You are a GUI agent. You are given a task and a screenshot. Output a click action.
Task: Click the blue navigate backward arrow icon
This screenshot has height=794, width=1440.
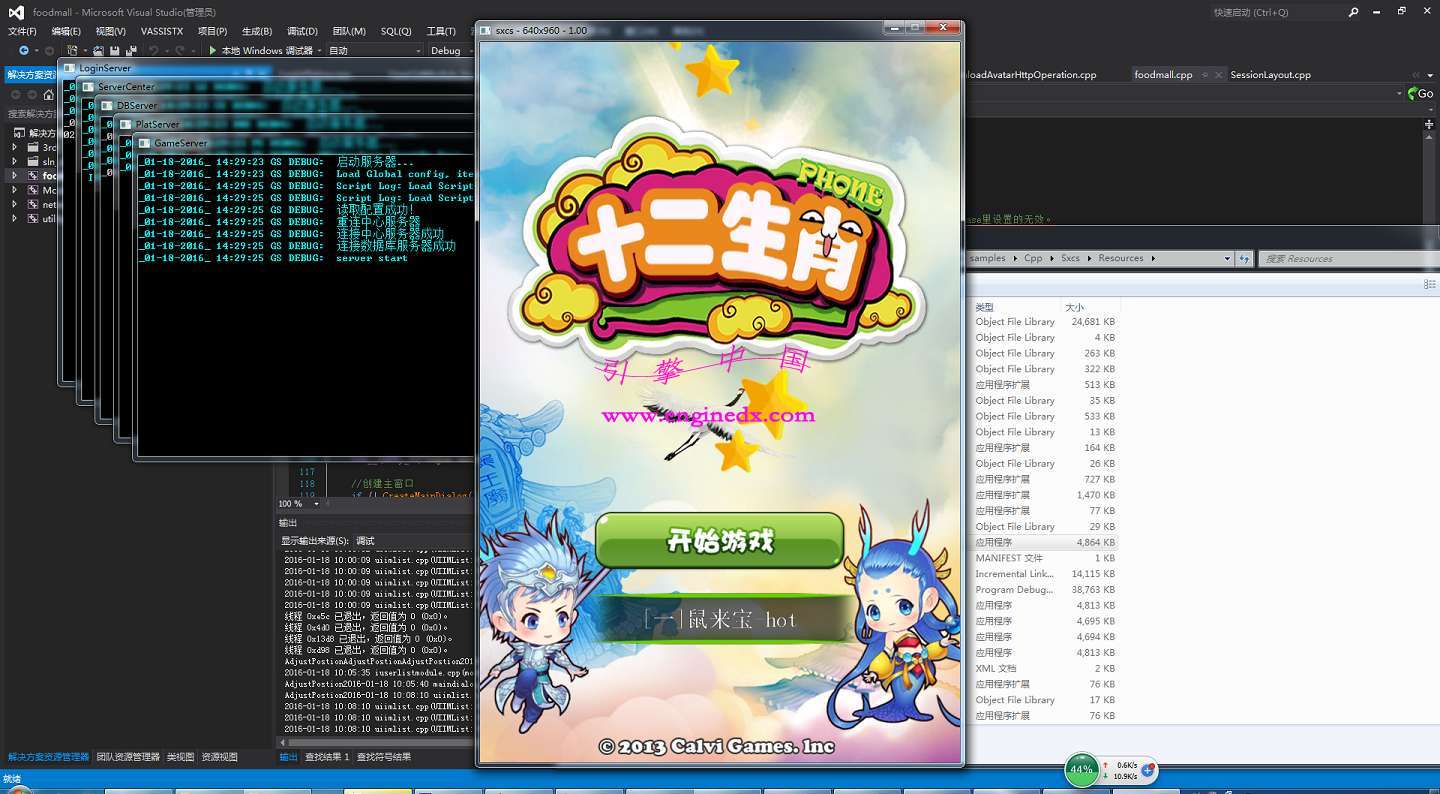coord(24,50)
